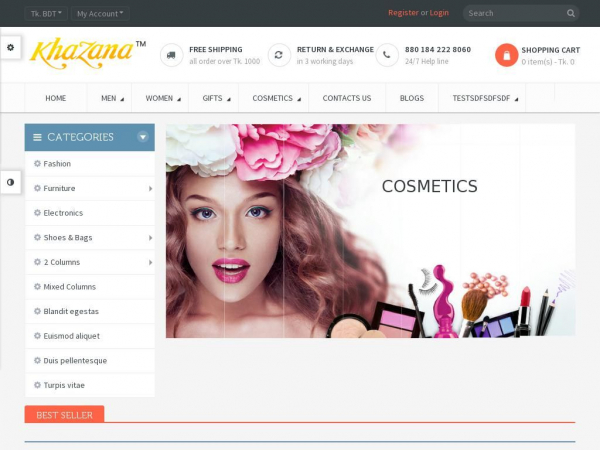Click the gear icon next to Shoes & Bags
The height and width of the screenshot is (450, 600).
(x=37, y=237)
